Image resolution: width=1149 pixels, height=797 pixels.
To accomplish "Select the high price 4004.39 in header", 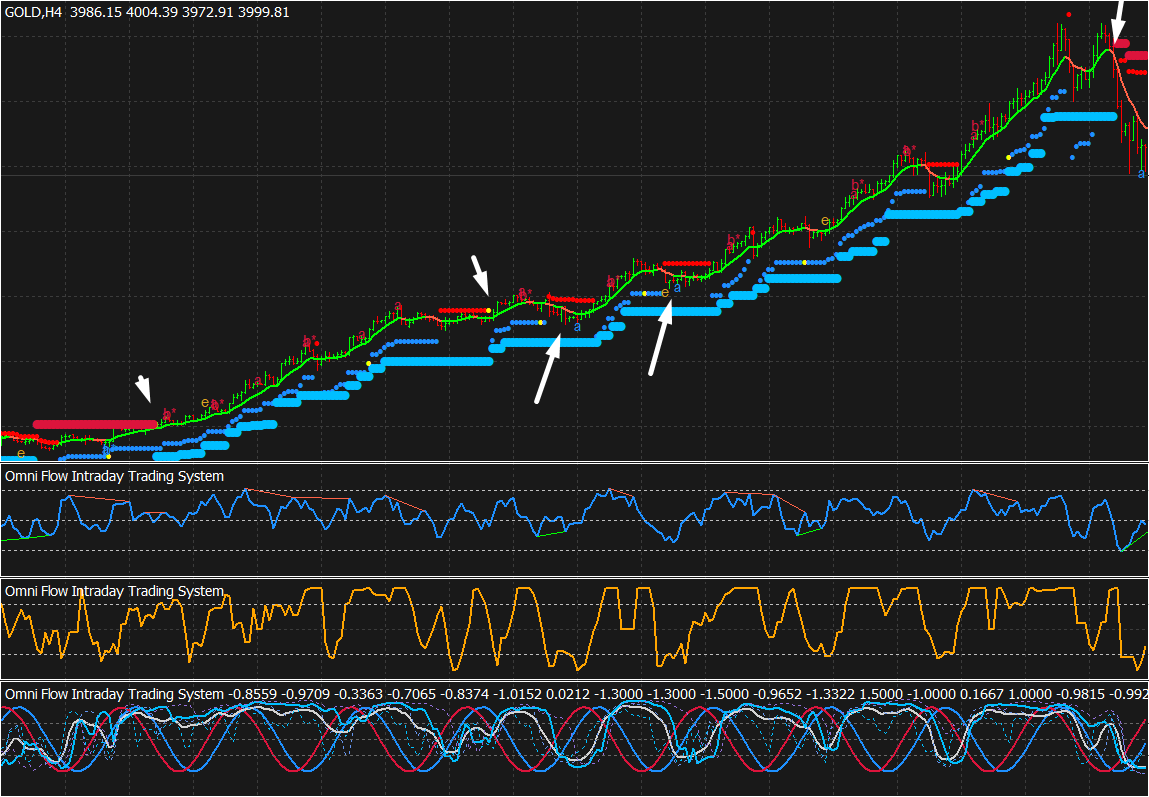I will click(x=152, y=12).
